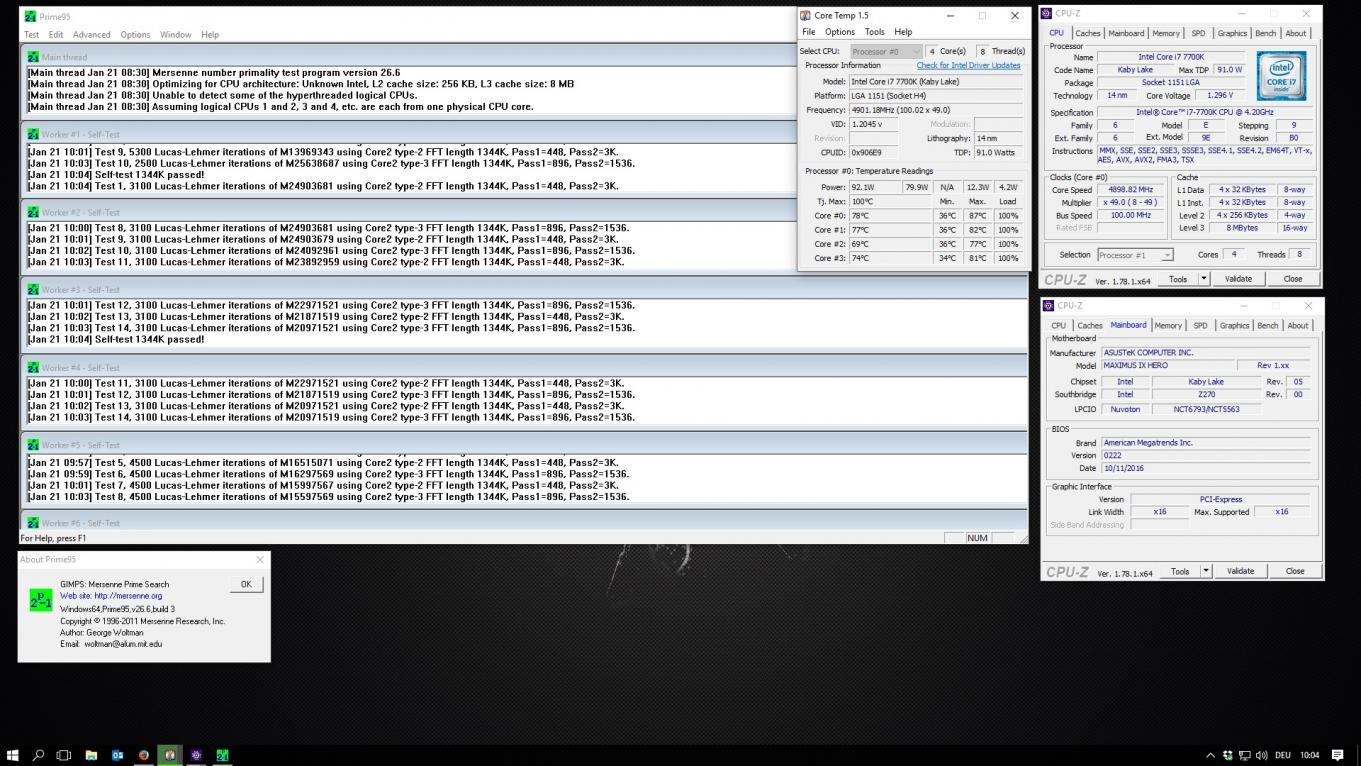This screenshot has height=766, width=1361.
Task: Click the Core Temp title bar thermometer icon
Action: pyautogui.click(x=806, y=15)
